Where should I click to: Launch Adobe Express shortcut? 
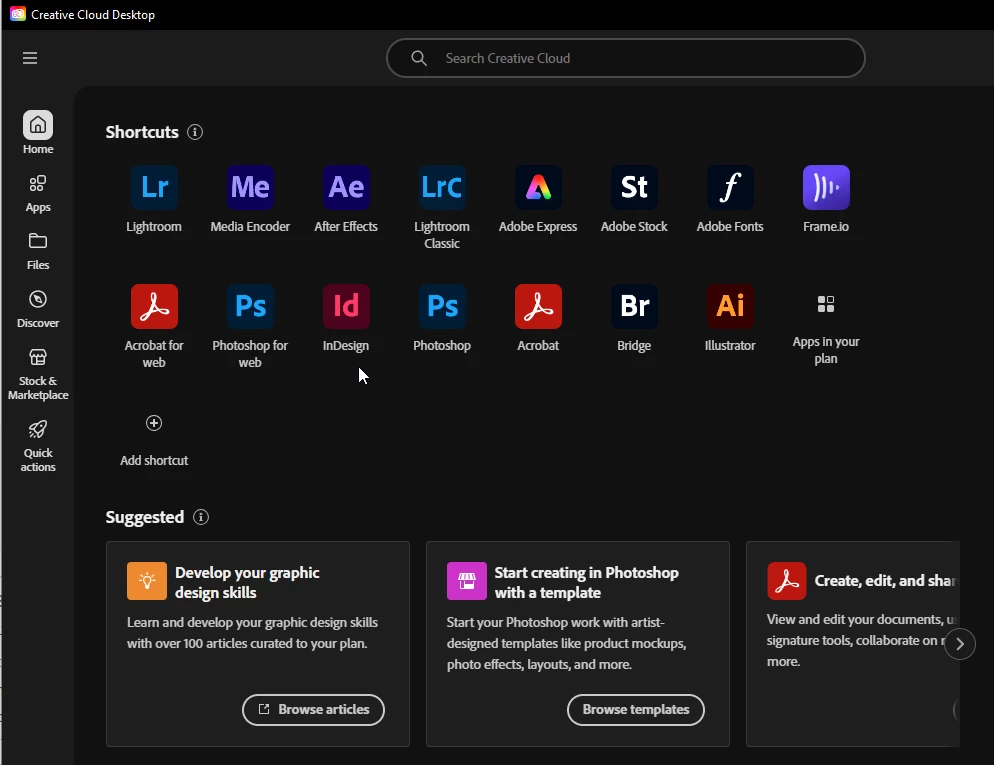pos(538,188)
